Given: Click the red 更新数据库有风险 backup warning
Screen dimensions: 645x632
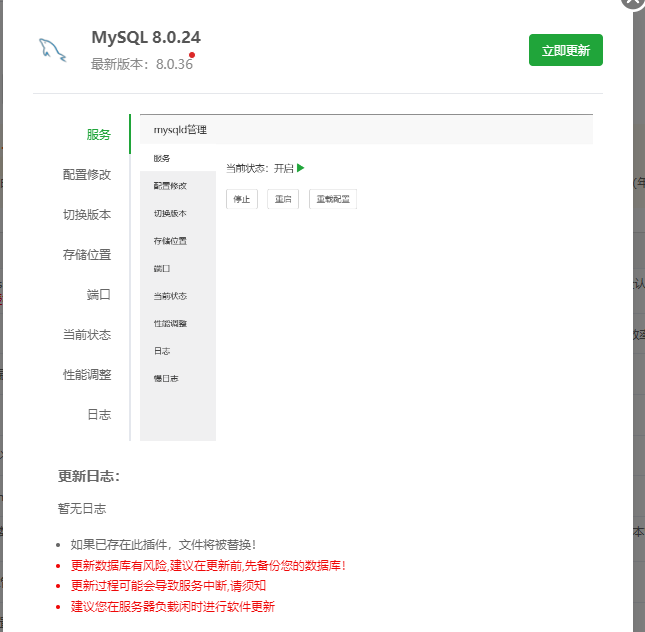Looking at the screenshot, I should [x=208, y=565].
